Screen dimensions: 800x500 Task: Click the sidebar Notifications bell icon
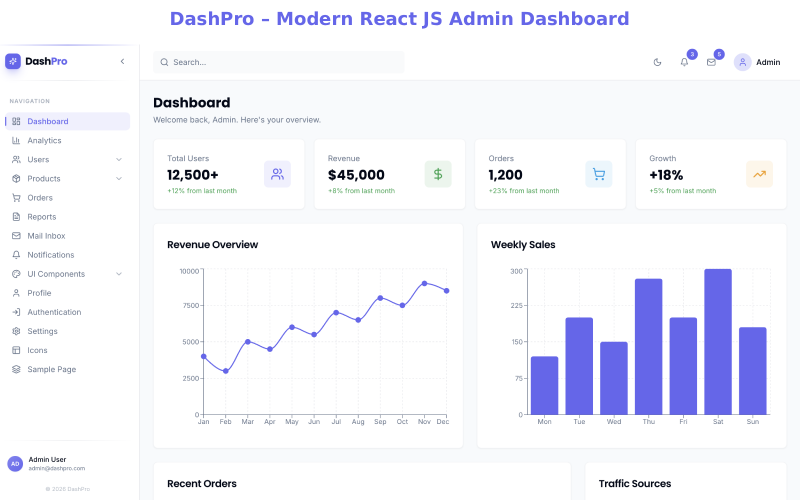(x=16, y=255)
